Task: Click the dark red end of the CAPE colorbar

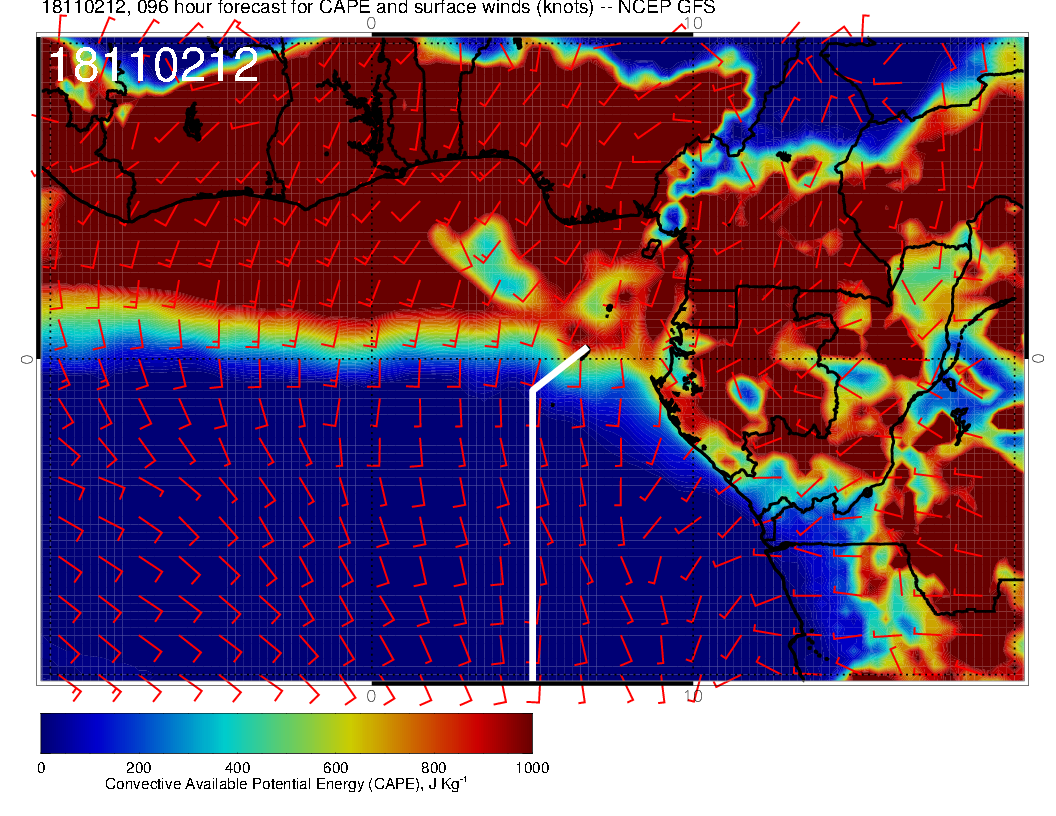Action: [x=518, y=732]
